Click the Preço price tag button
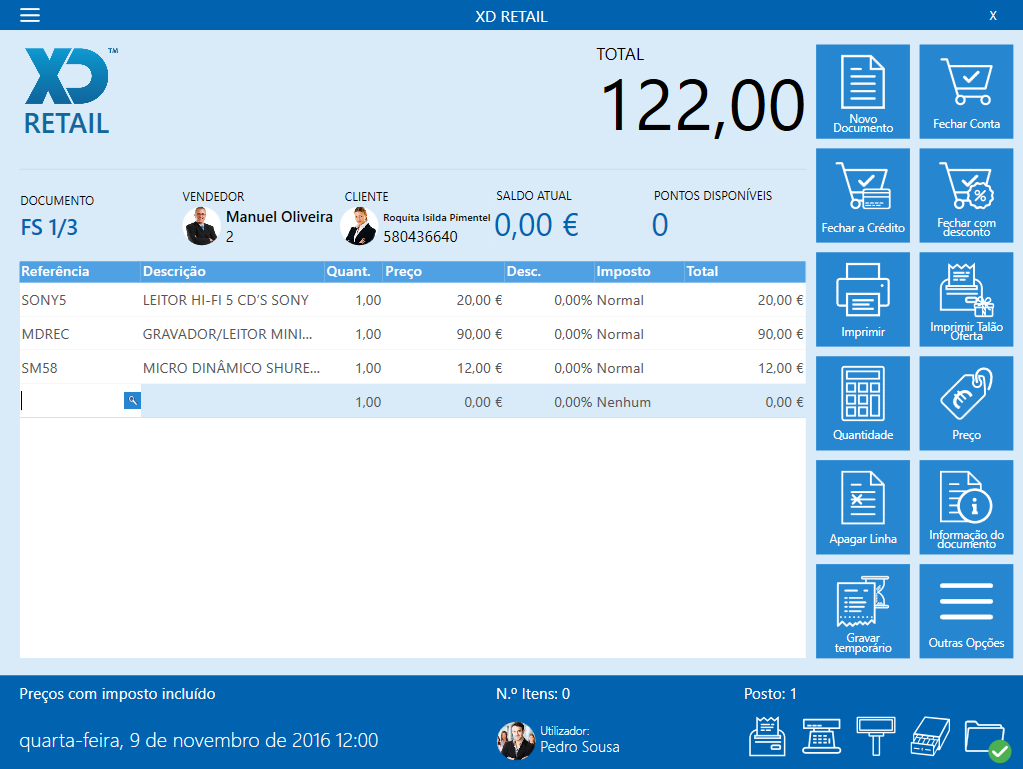The width and height of the screenshot is (1023, 769). tap(965, 403)
